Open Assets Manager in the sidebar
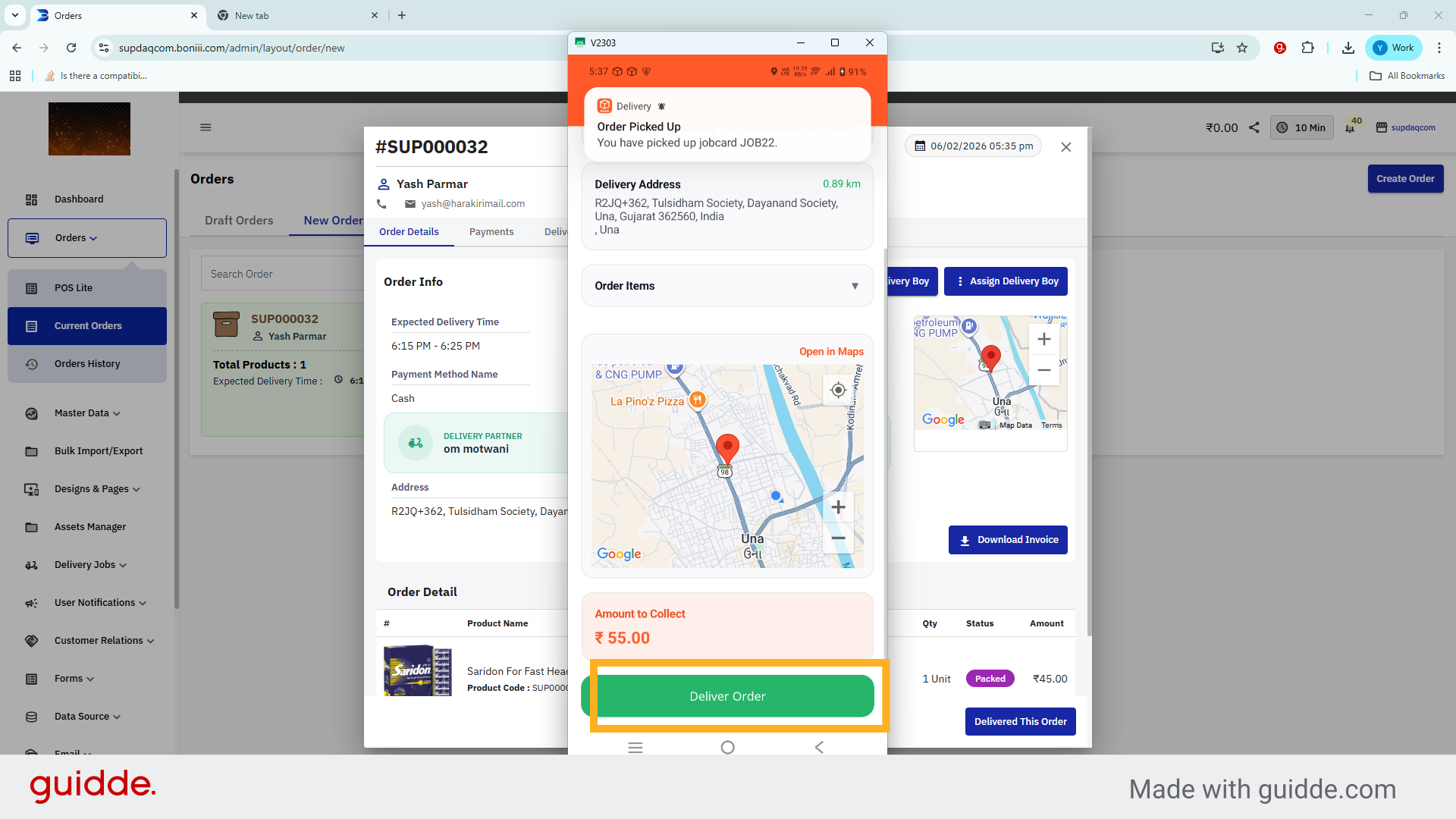This screenshot has height=819, width=1456. pyautogui.click(x=90, y=527)
